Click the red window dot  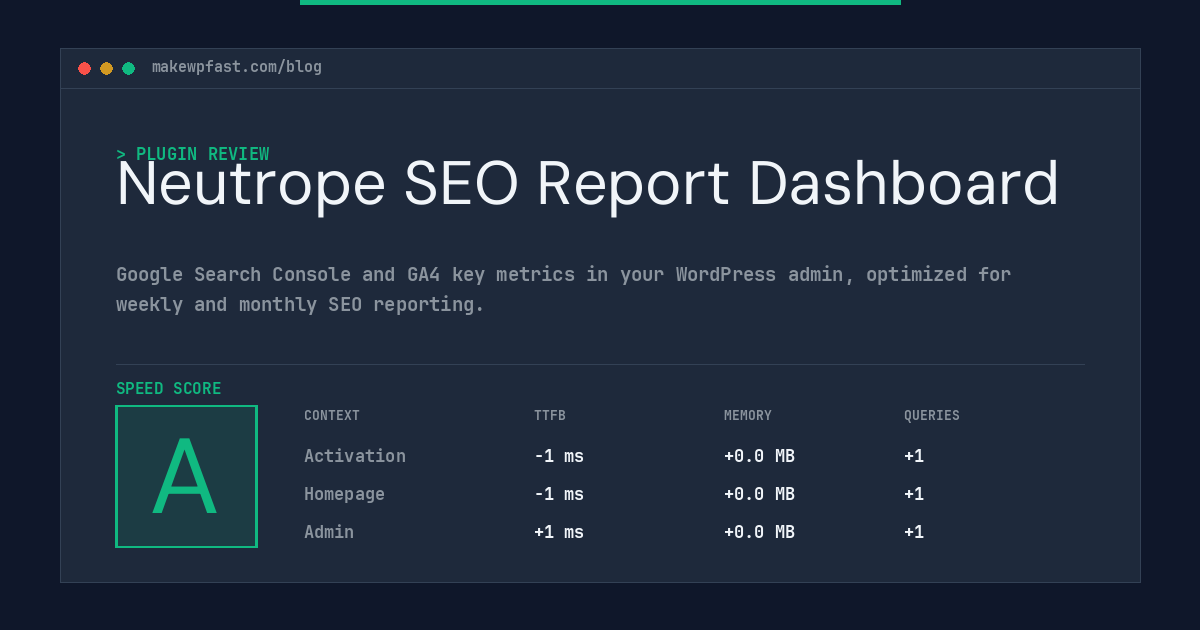(x=84, y=68)
